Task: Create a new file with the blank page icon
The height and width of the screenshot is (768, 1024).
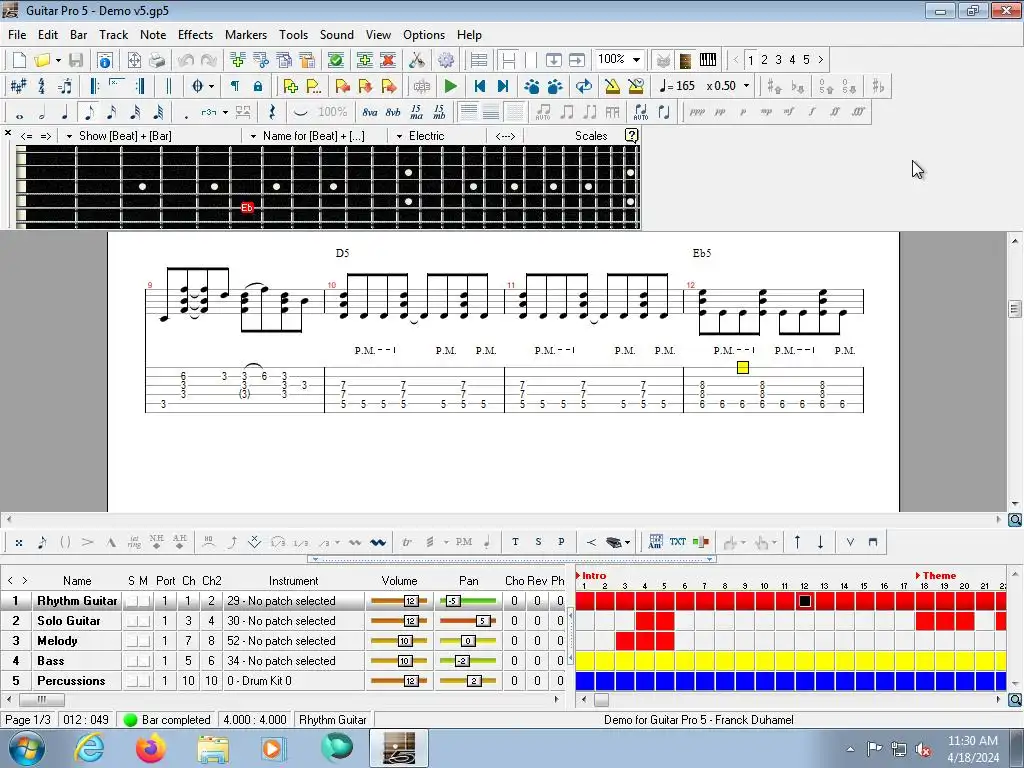Action: click(19, 60)
